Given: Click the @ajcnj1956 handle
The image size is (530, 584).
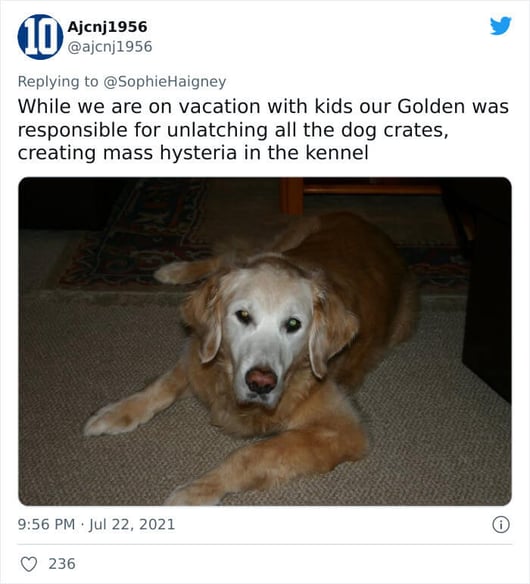Looking at the screenshot, I should click(110, 47).
